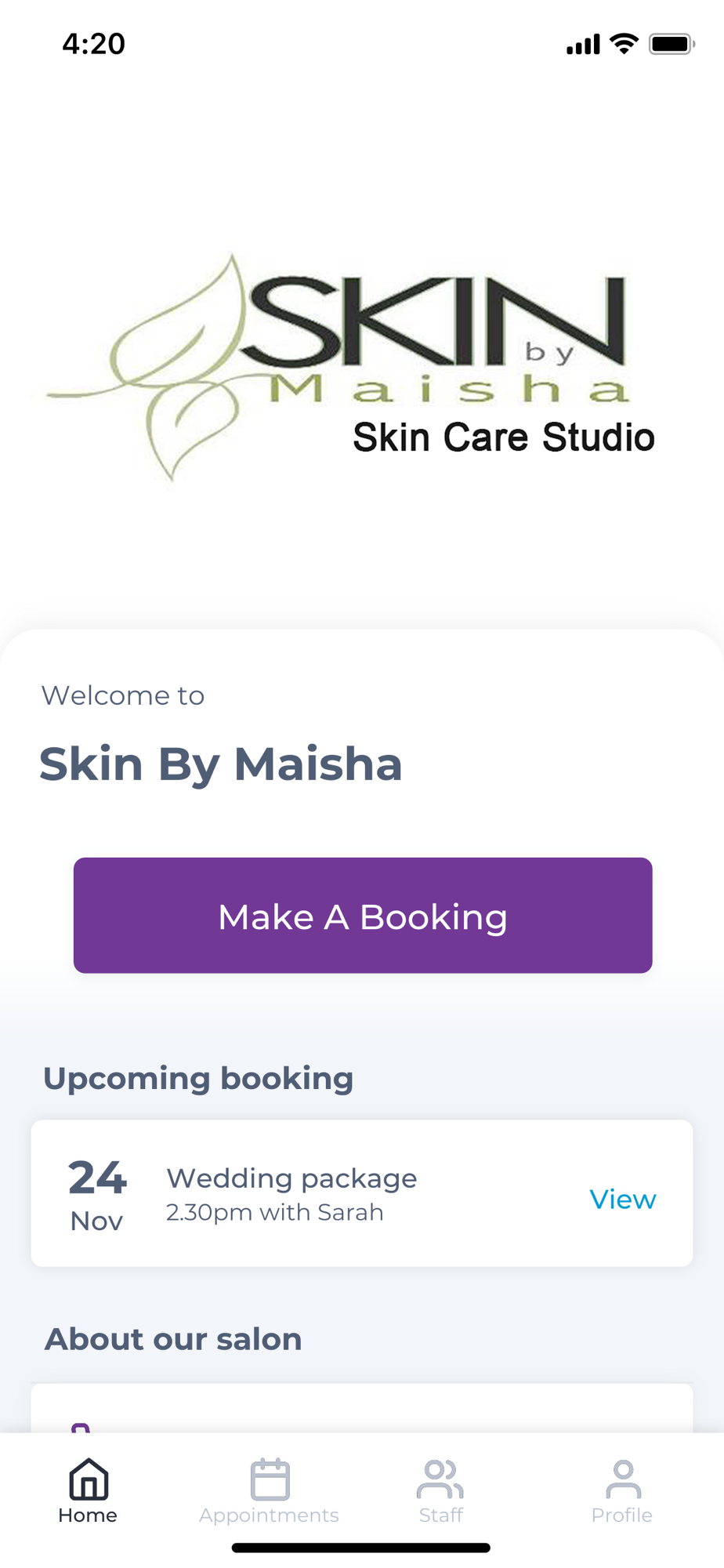
Task: Go to the Profile tab label
Action: 622,1515
